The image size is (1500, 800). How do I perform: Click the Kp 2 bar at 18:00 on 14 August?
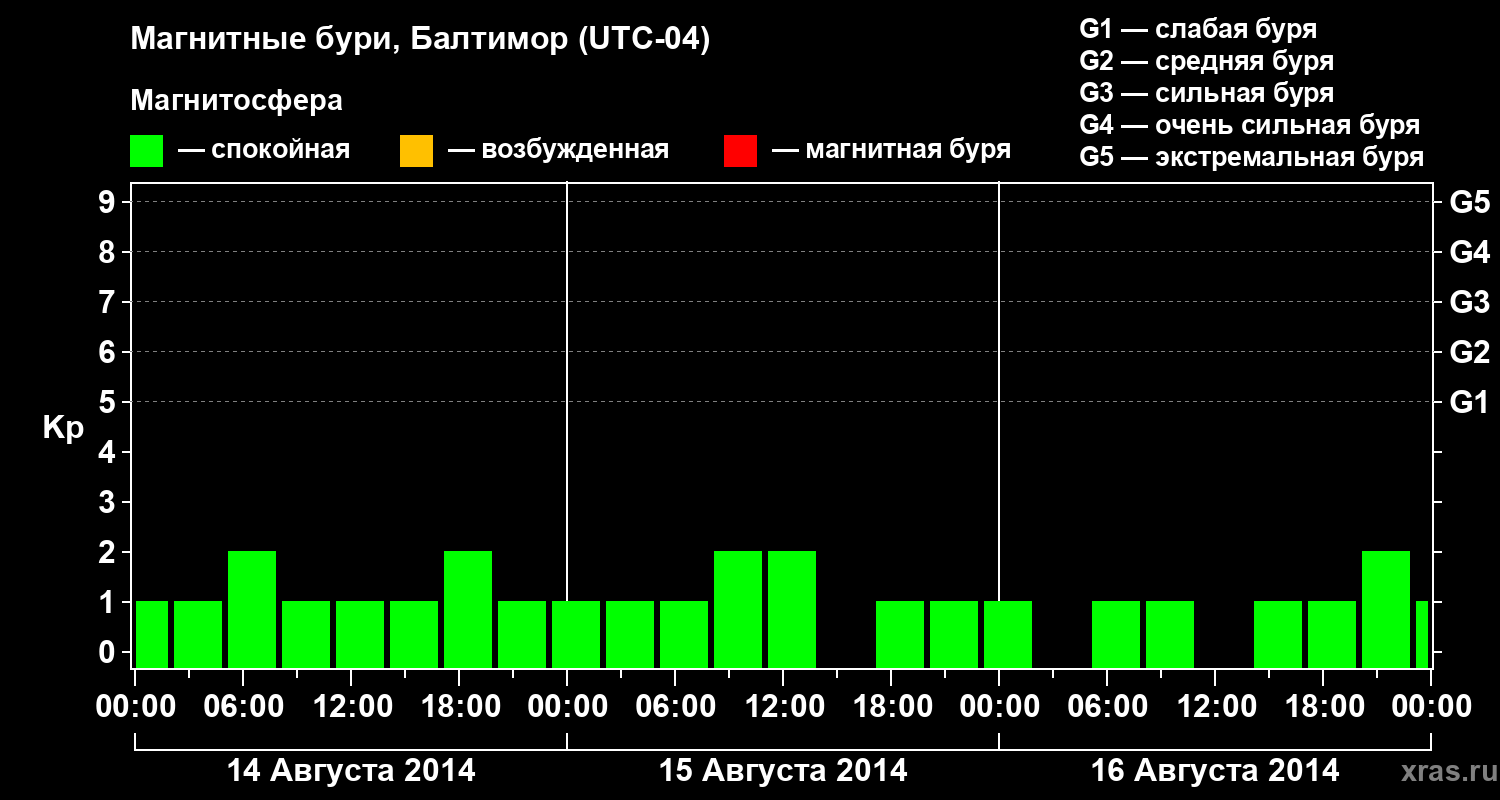point(468,609)
